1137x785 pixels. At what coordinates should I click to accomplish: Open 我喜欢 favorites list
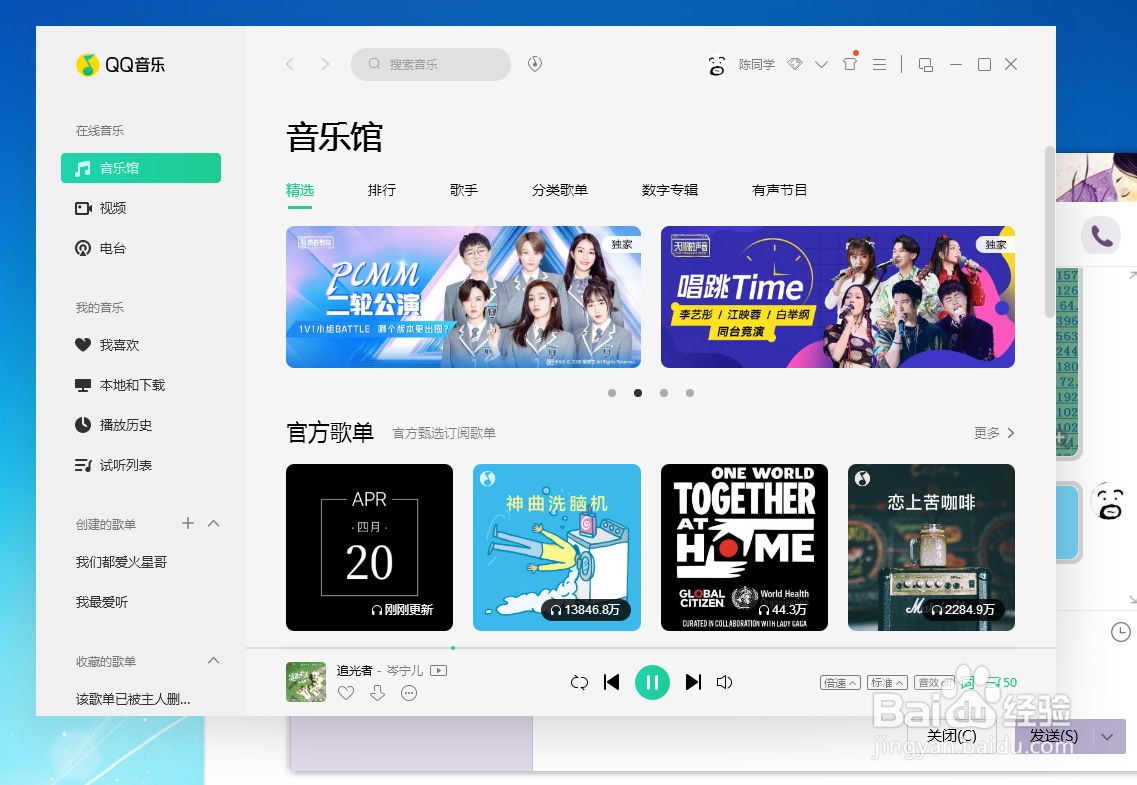107,345
